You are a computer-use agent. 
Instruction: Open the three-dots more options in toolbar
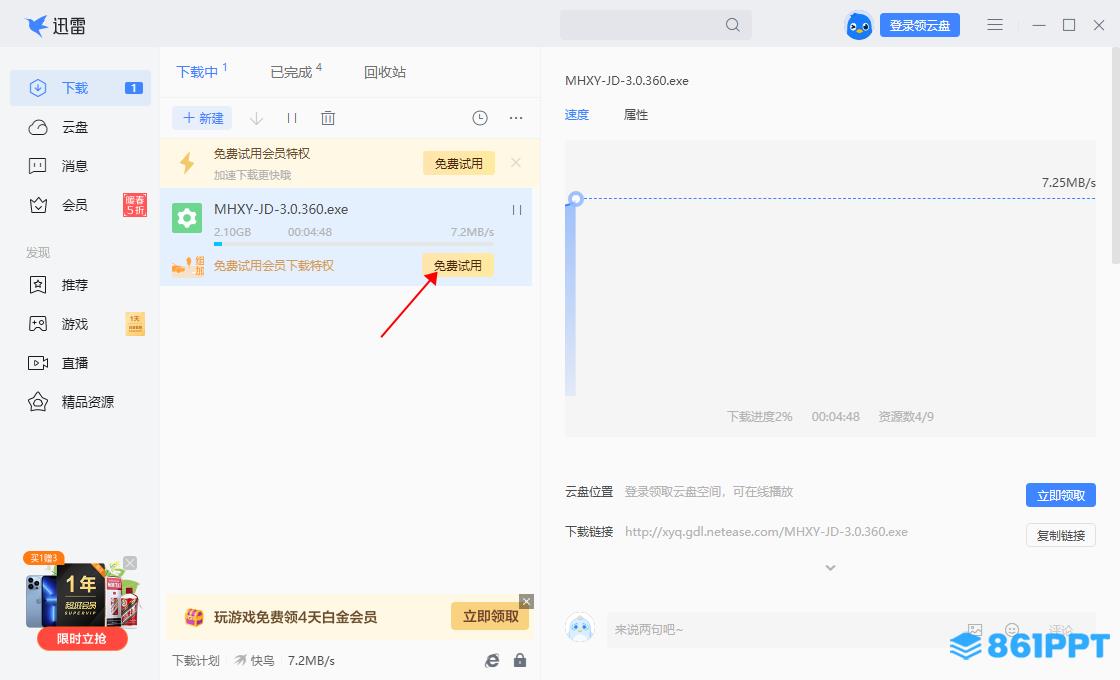(516, 118)
